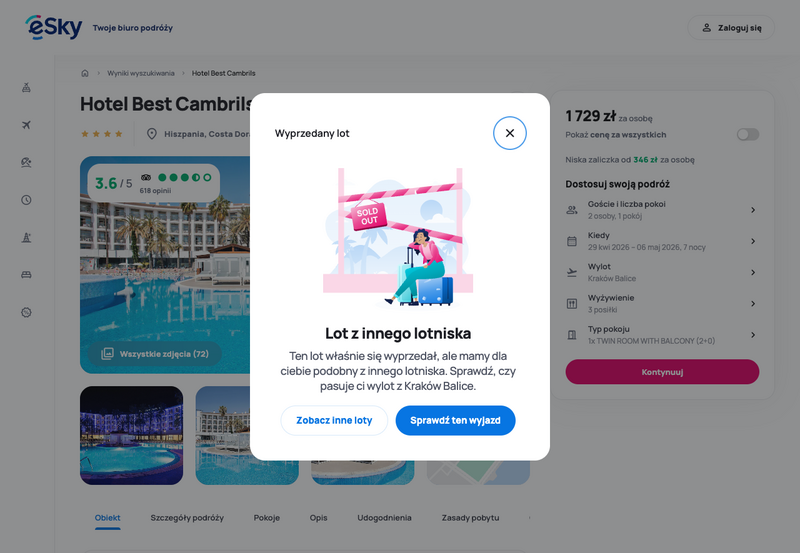Expand Goście i liczba pokoi option

[x=662, y=210]
